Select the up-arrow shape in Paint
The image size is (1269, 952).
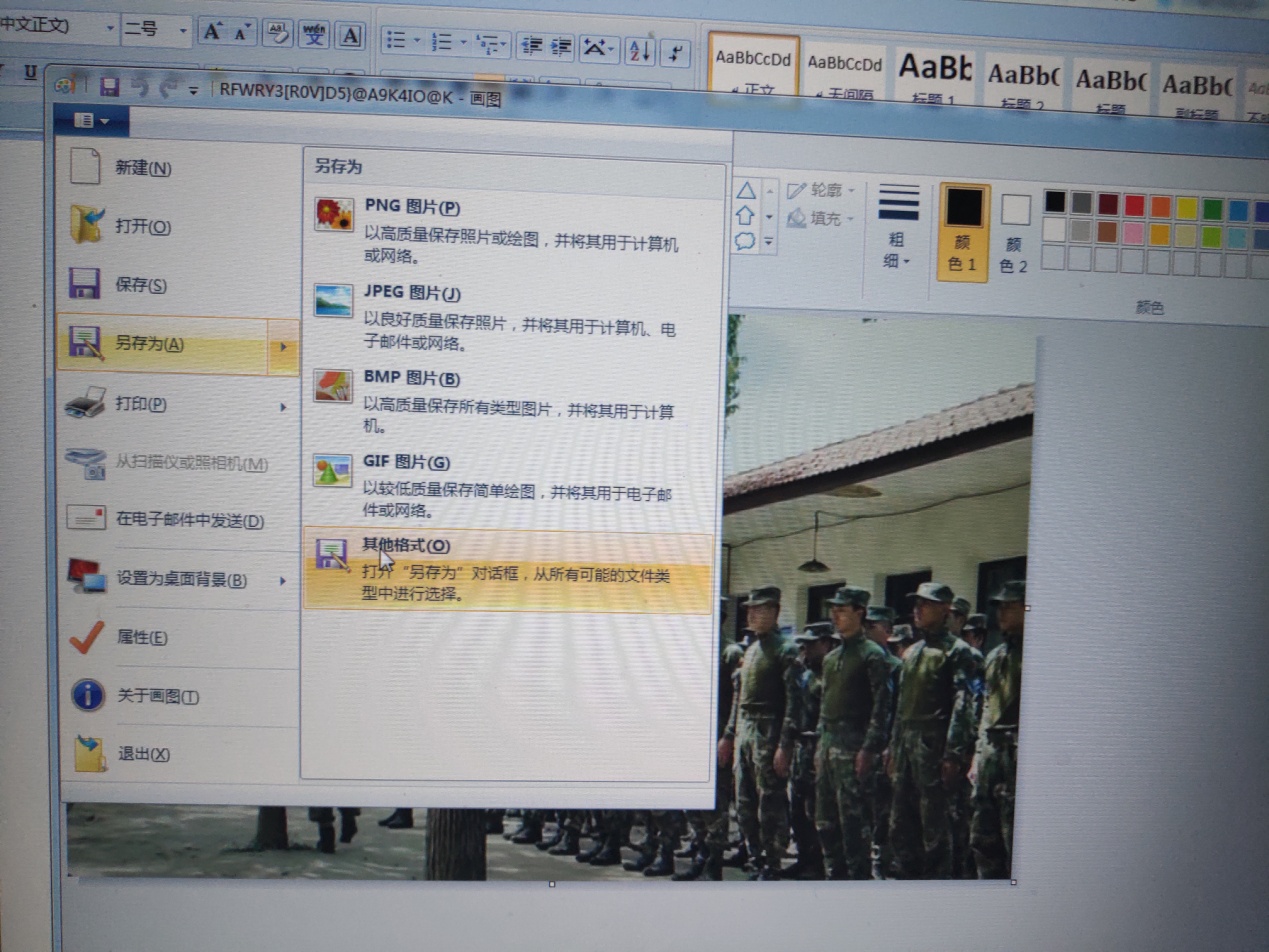(745, 215)
